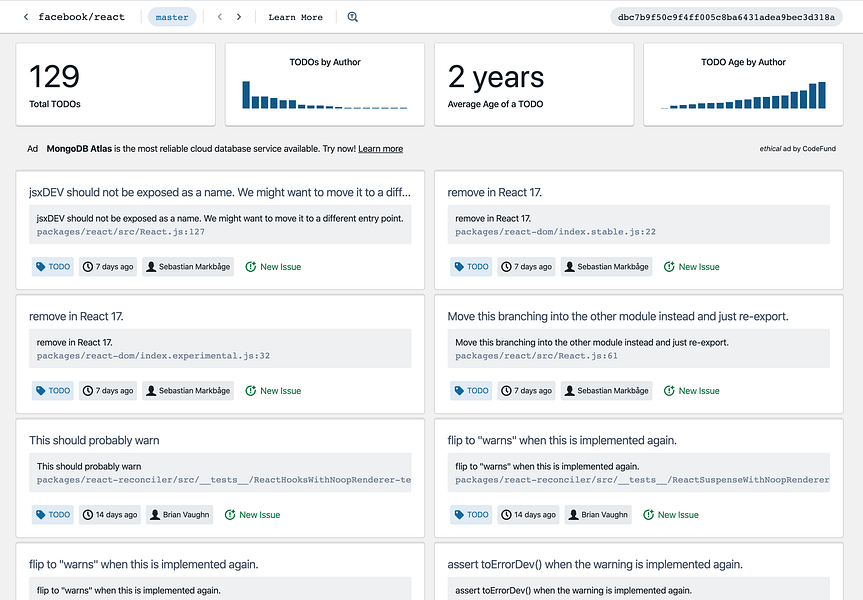Open the 2 years Average Age card

(534, 85)
